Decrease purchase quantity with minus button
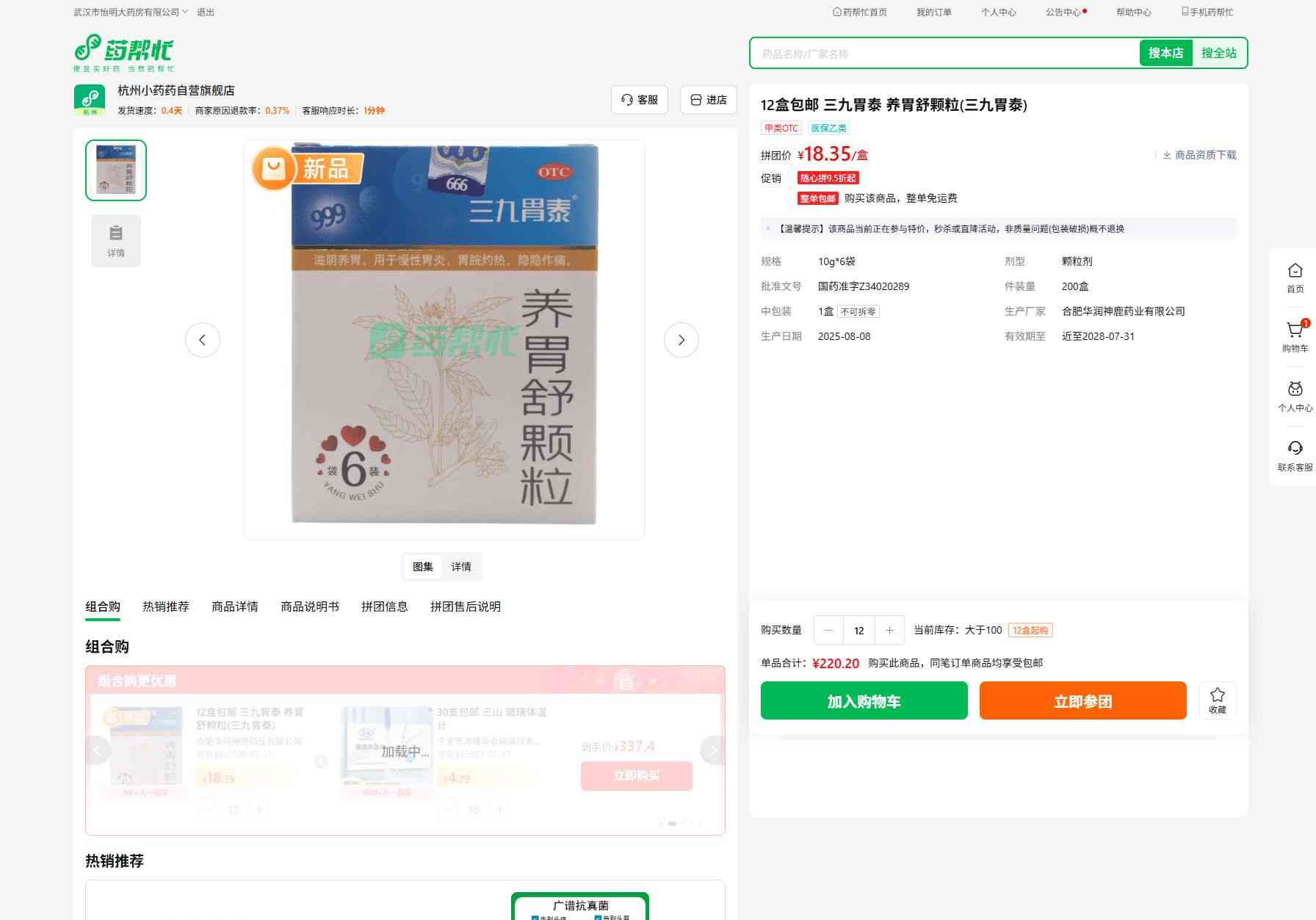This screenshot has height=920, width=1316. tap(829, 631)
